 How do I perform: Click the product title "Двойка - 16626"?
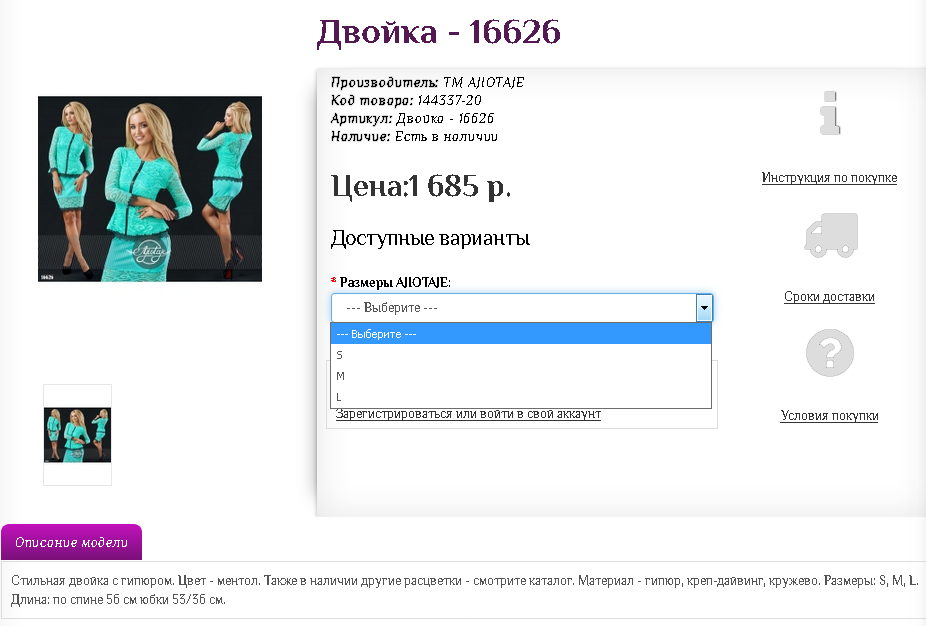pos(438,33)
